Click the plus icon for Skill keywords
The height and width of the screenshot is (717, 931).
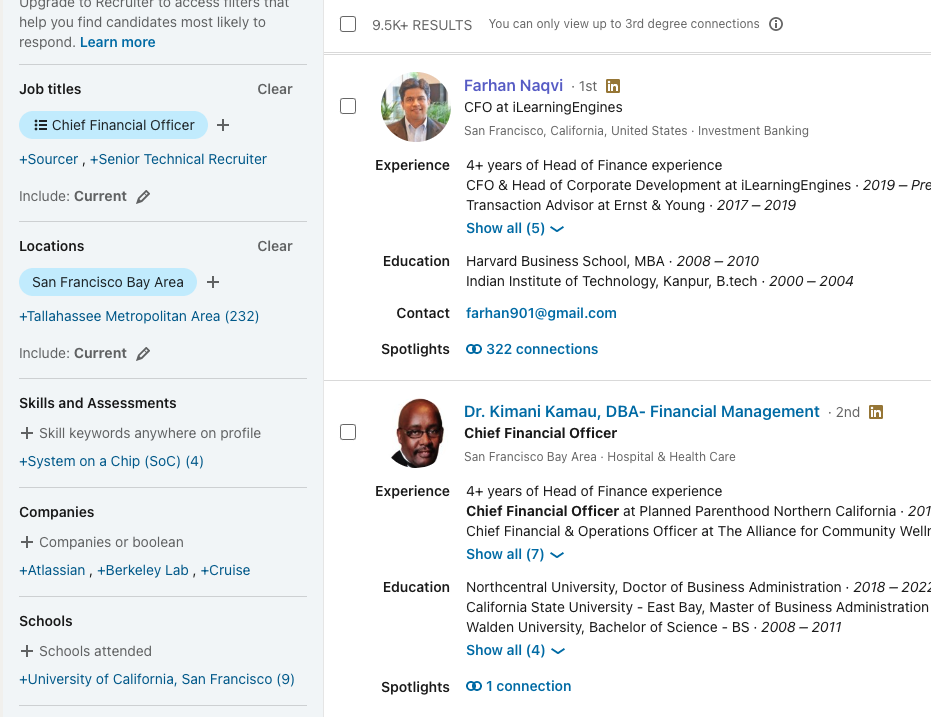point(27,433)
